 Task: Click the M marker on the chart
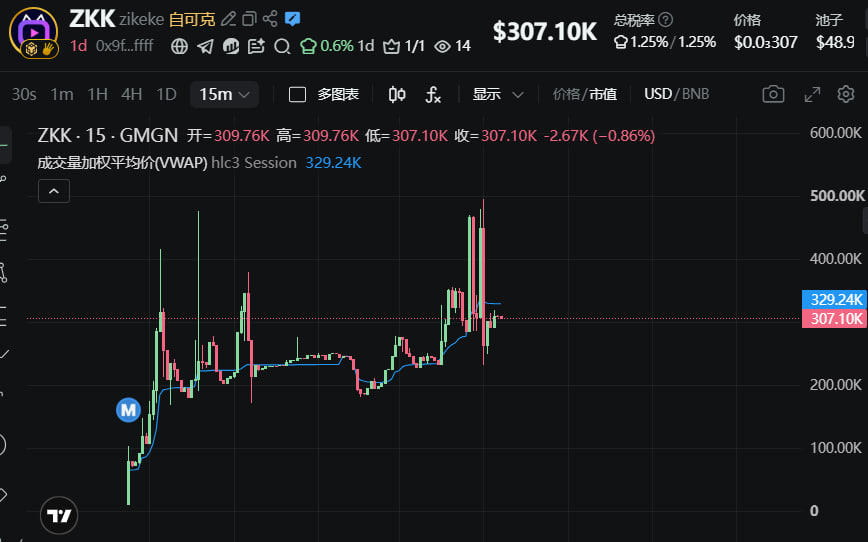coord(128,410)
